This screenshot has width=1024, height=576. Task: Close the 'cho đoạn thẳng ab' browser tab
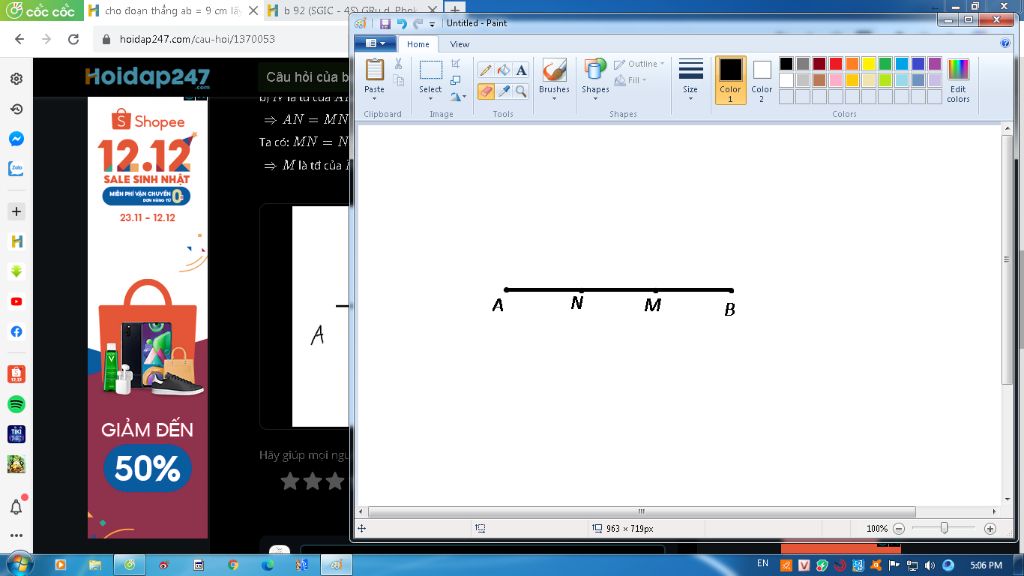pos(253,10)
